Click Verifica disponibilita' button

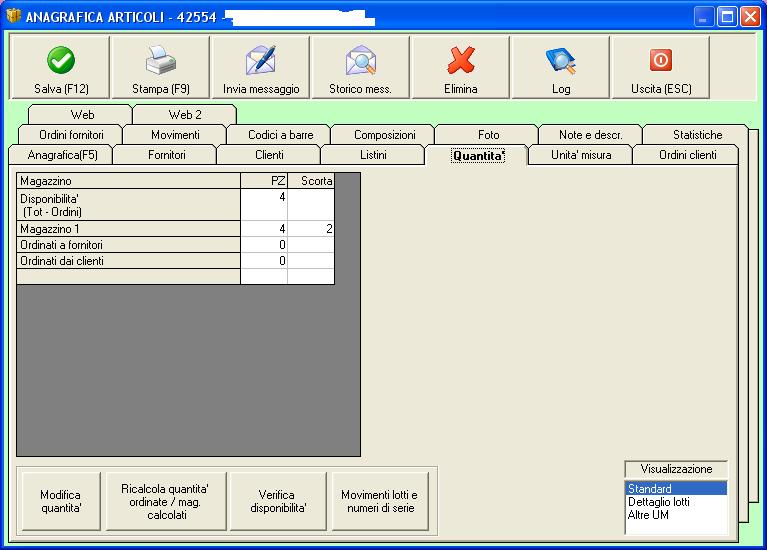click(278, 501)
